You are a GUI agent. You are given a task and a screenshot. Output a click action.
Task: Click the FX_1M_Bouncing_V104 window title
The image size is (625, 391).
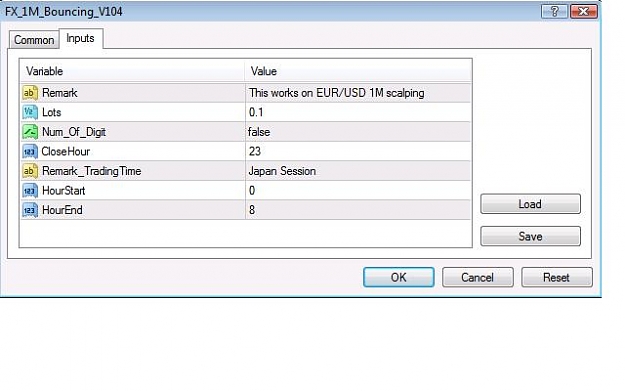(64, 12)
